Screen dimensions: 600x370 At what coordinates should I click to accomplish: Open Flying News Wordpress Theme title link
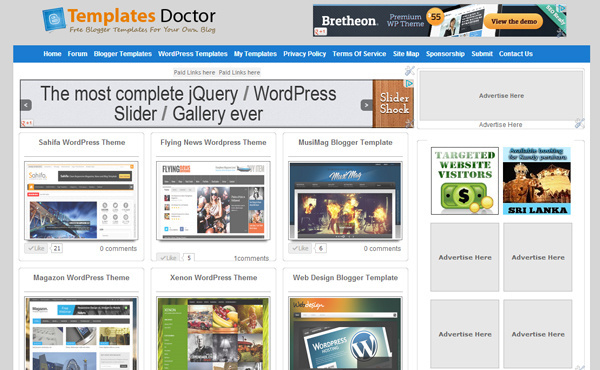click(x=213, y=142)
